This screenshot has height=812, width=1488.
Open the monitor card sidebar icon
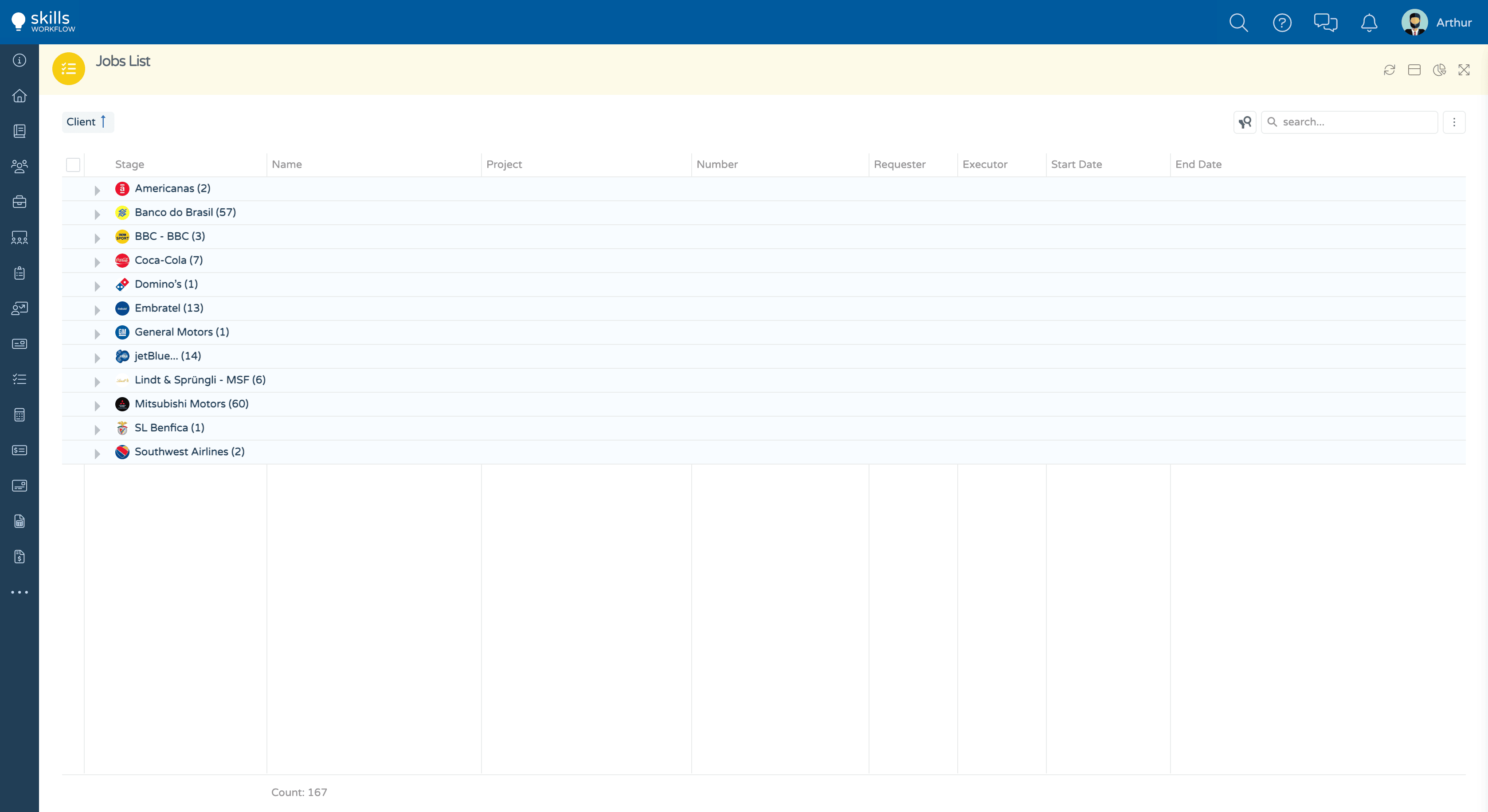pos(20,486)
